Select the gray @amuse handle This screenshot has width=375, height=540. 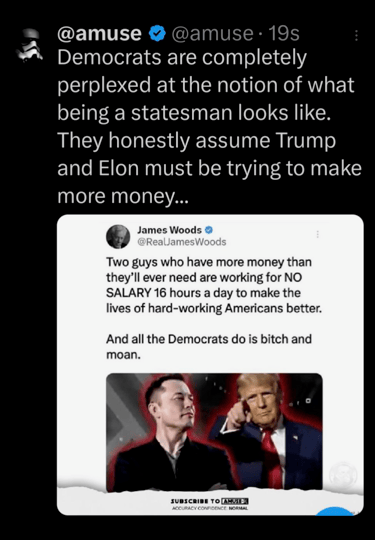point(212,34)
